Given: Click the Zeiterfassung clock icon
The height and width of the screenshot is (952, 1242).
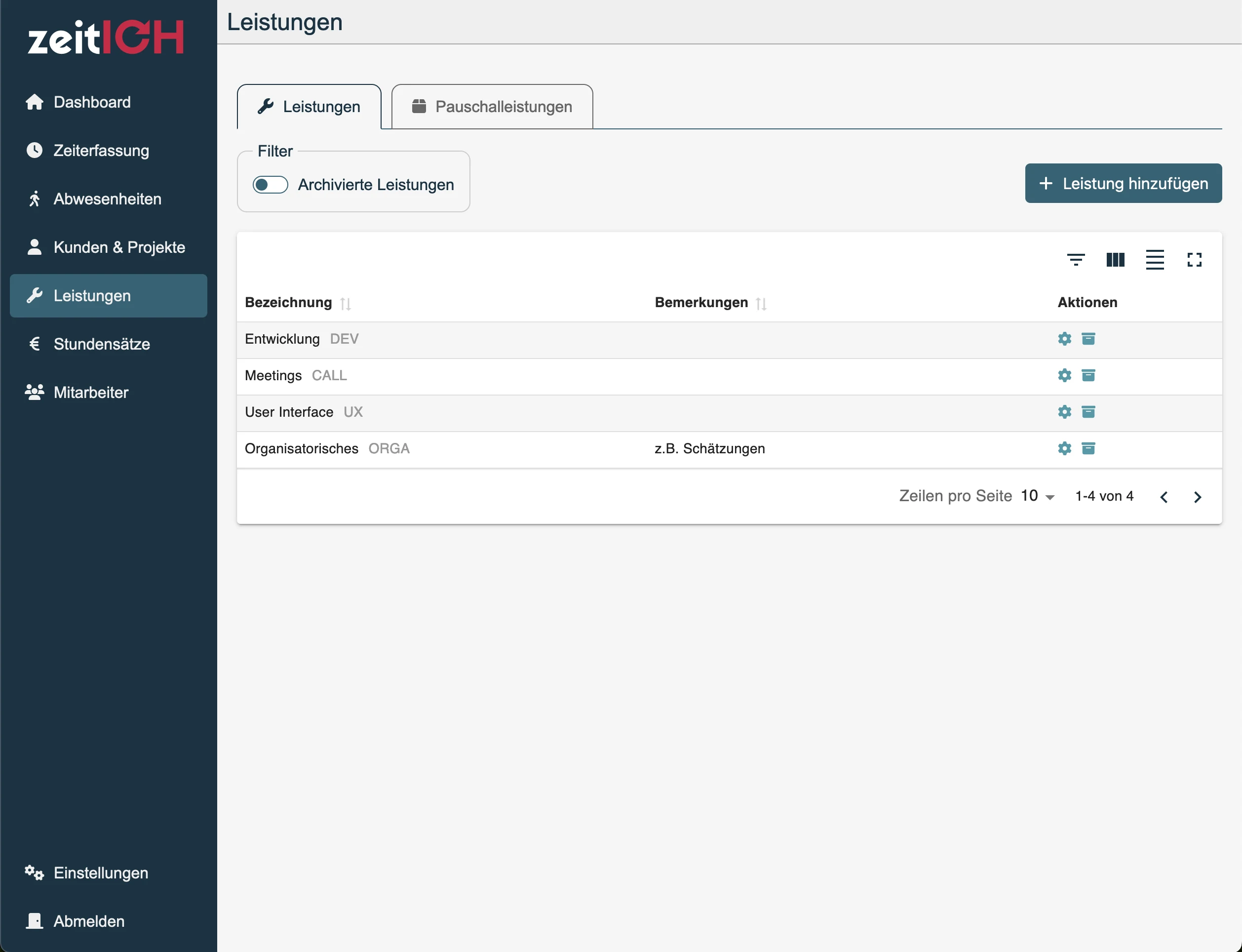Looking at the screenshot, I should [x=35, y=150].
